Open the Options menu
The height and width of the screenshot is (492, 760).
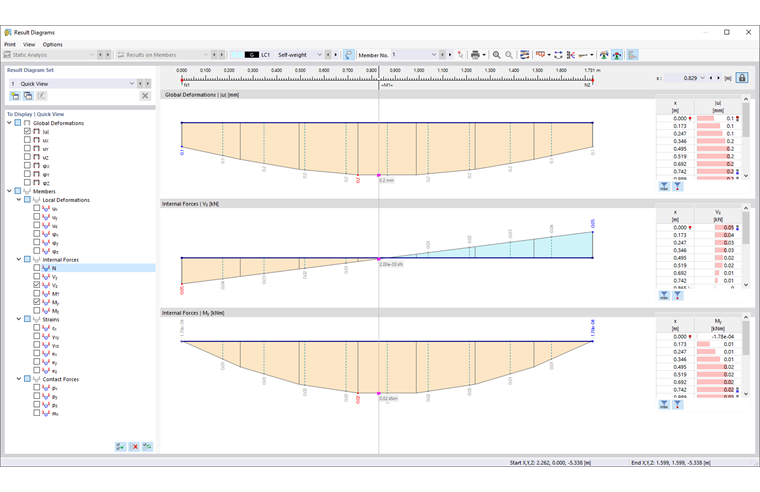52,44
